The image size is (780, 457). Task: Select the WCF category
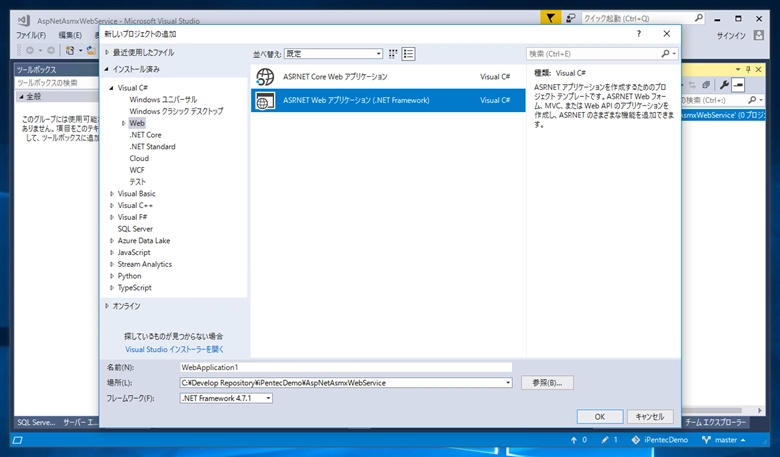click(x=137, y=170)
